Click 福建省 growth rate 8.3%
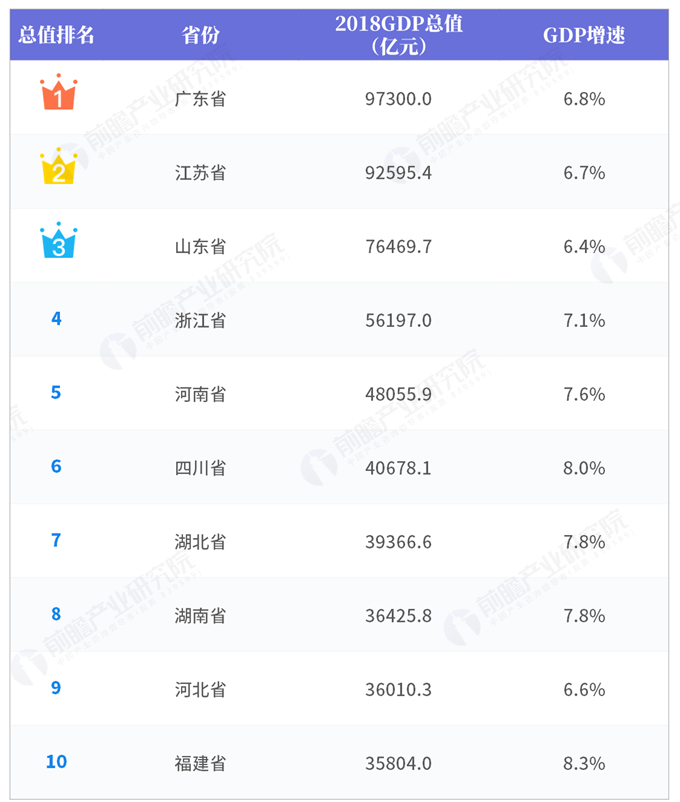 [x=584, y=764]
